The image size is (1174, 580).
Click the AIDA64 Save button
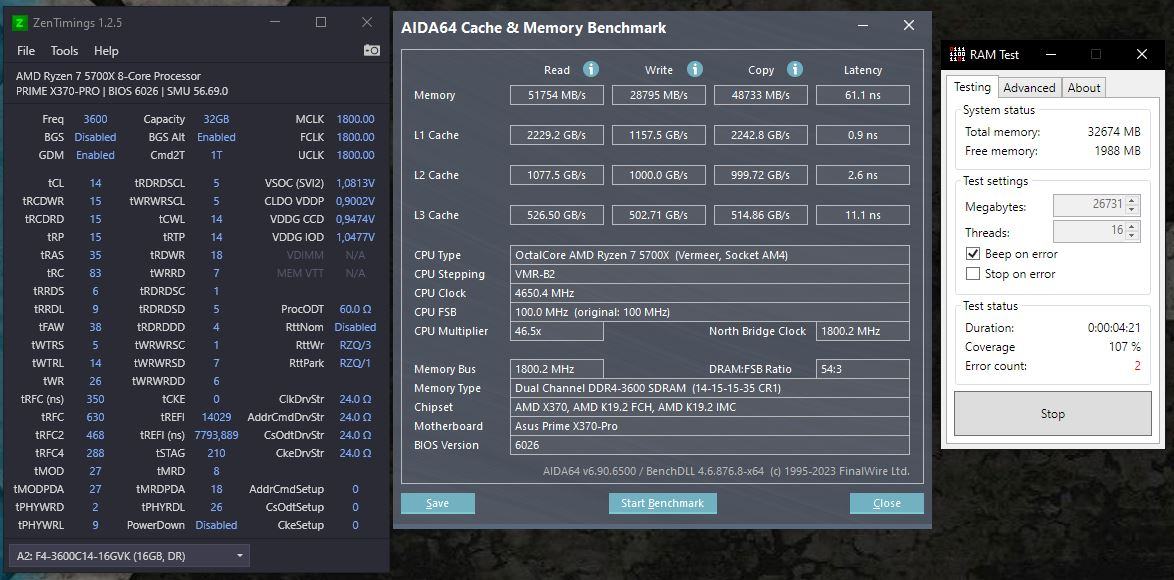coord(437,503)
